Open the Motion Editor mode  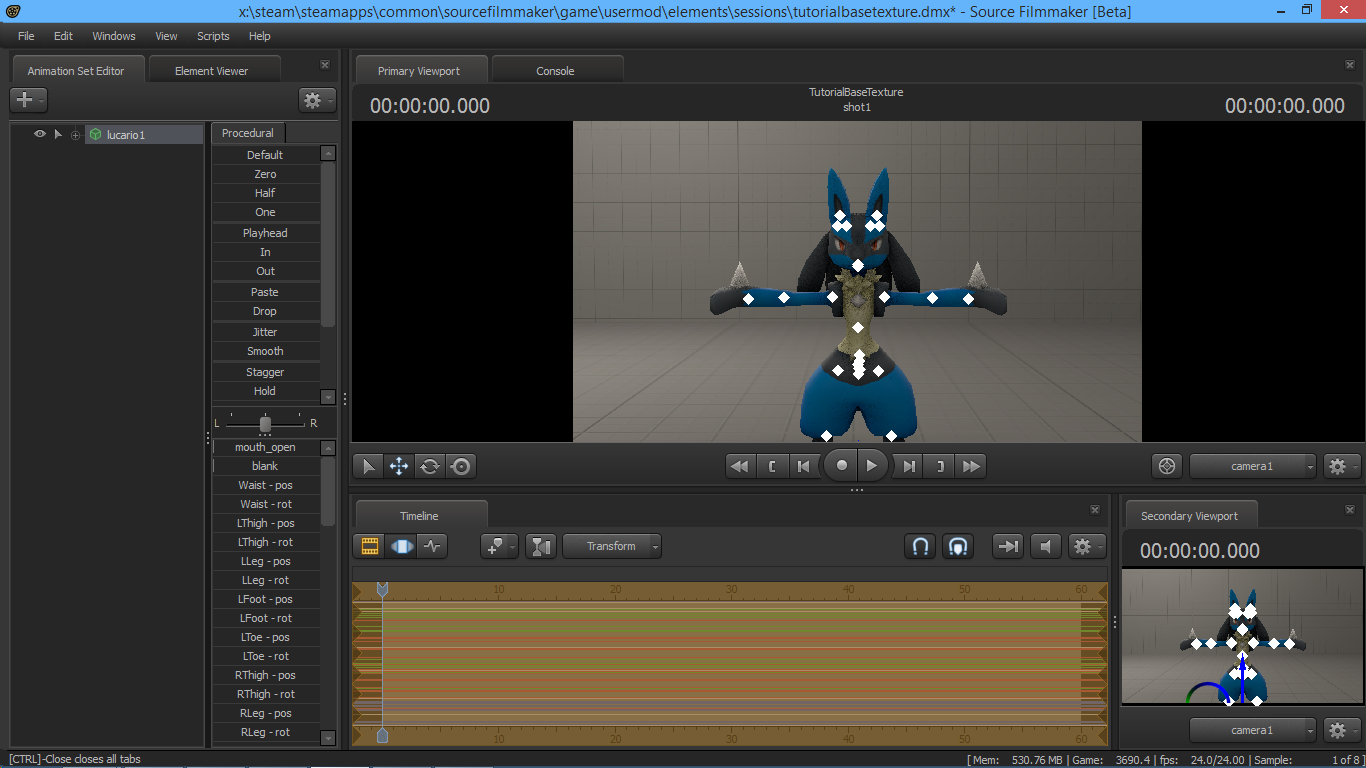pyautogui.click(x=401, y=546)
